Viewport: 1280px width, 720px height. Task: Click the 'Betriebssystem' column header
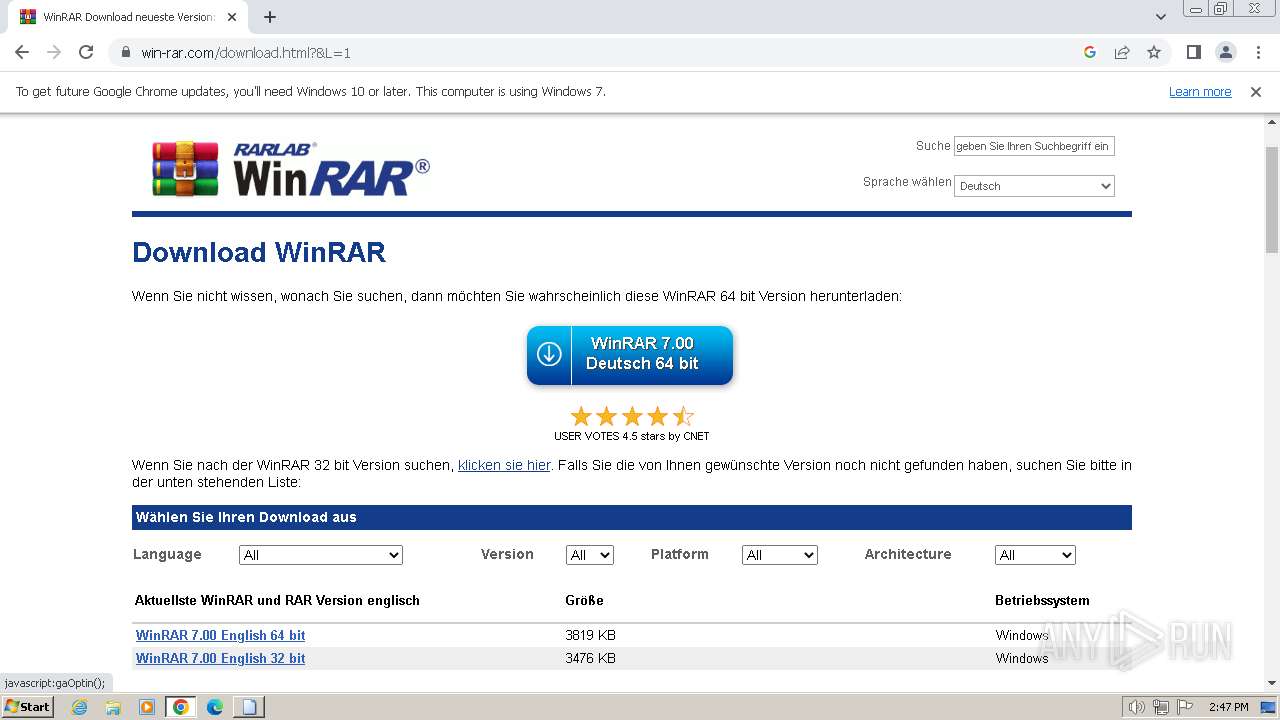pyautogui.click(x=1042, y=601)
